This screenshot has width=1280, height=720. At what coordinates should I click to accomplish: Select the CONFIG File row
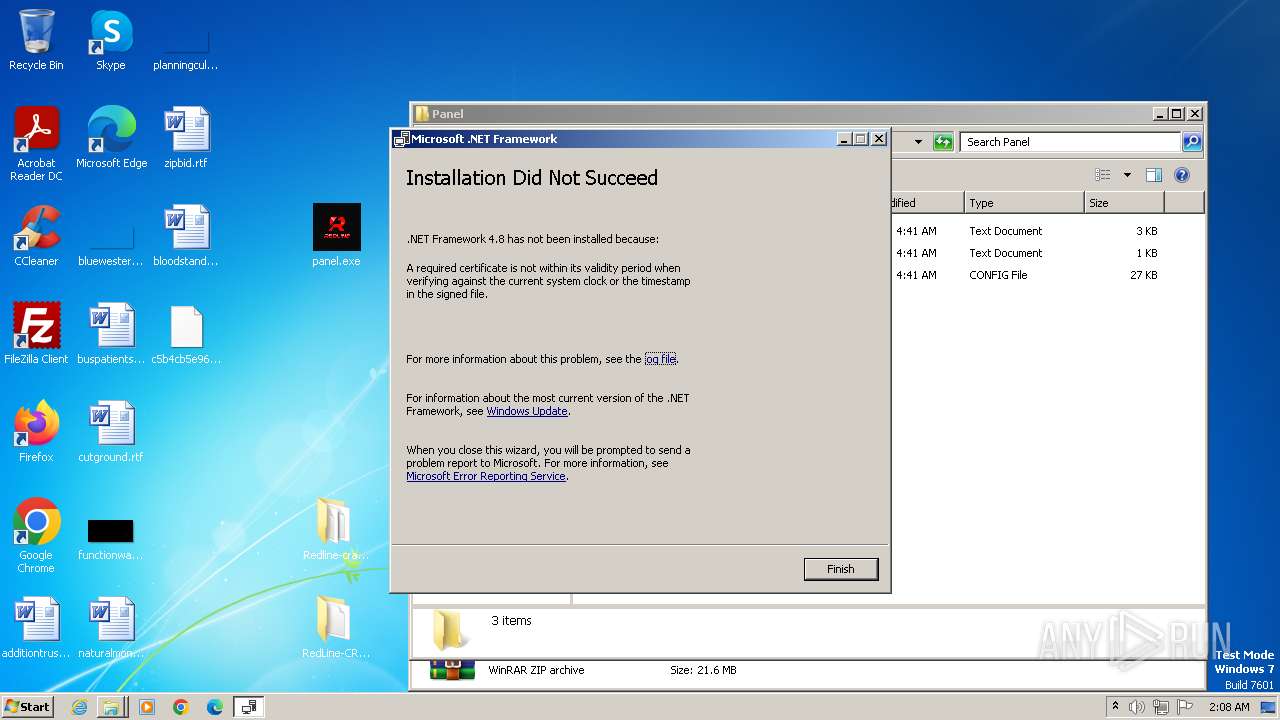tap(1026, 275)
